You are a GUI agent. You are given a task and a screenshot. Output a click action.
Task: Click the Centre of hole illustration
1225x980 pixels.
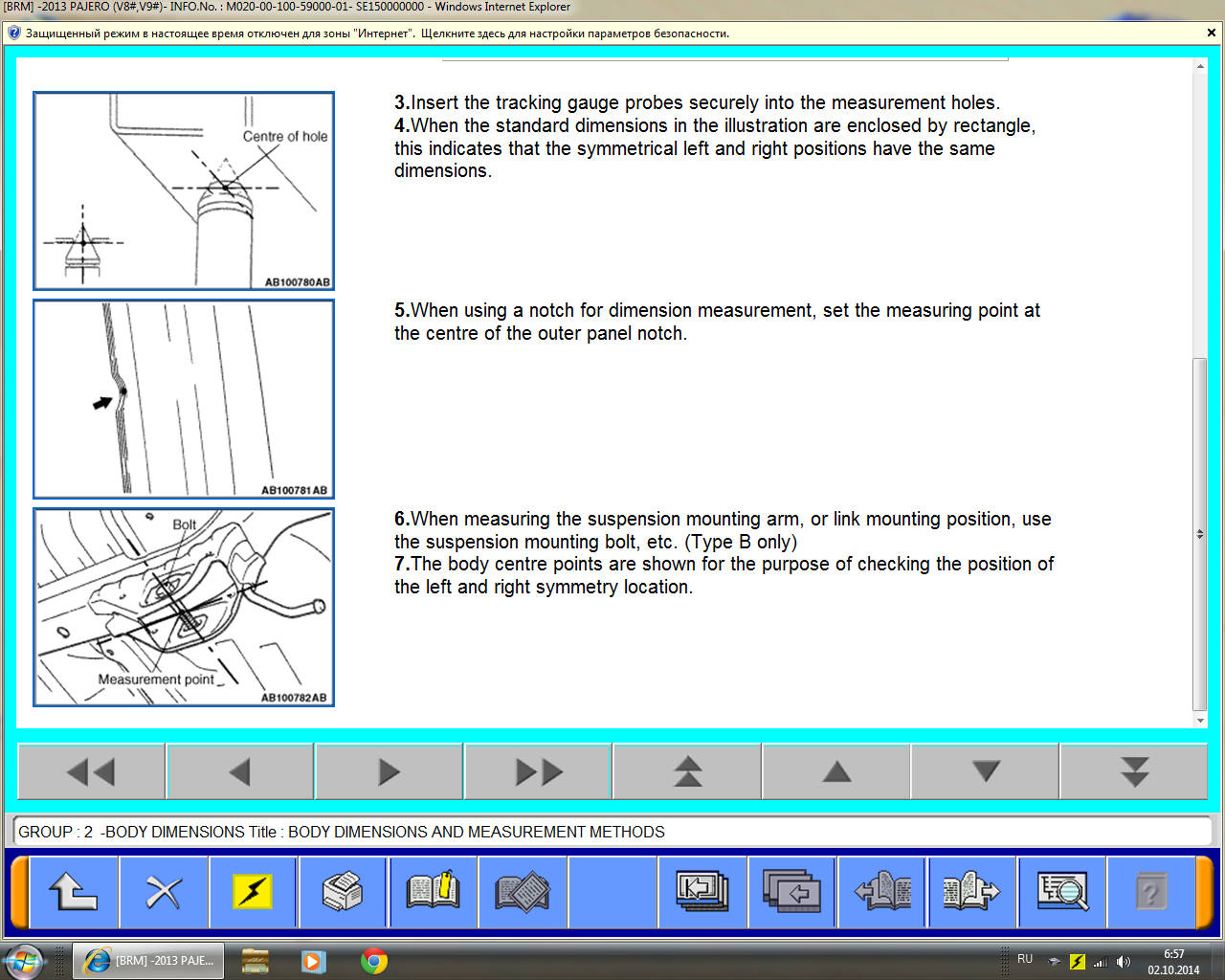point(184,190)
